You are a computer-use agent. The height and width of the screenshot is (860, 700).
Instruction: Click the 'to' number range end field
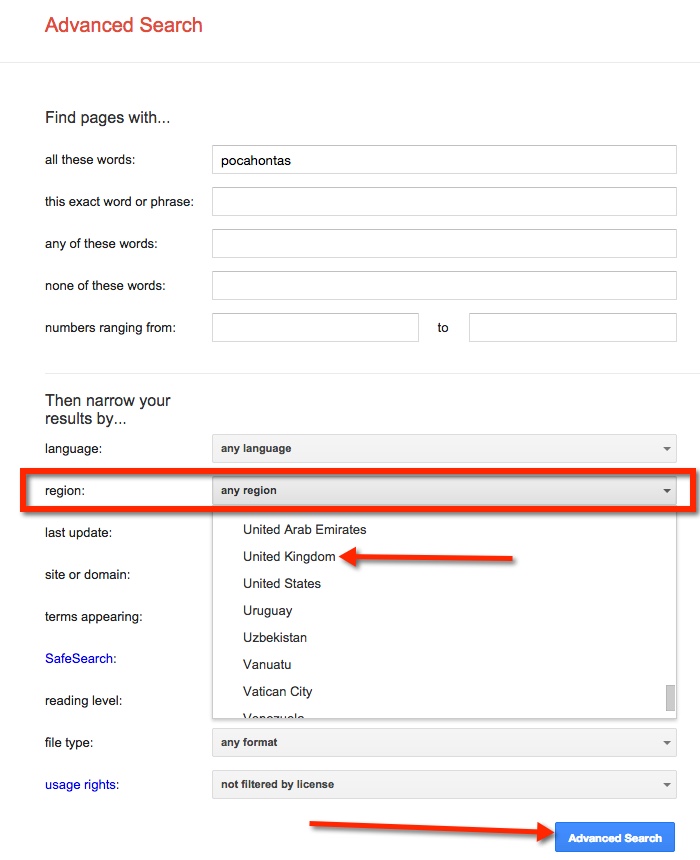coord(572,328)
